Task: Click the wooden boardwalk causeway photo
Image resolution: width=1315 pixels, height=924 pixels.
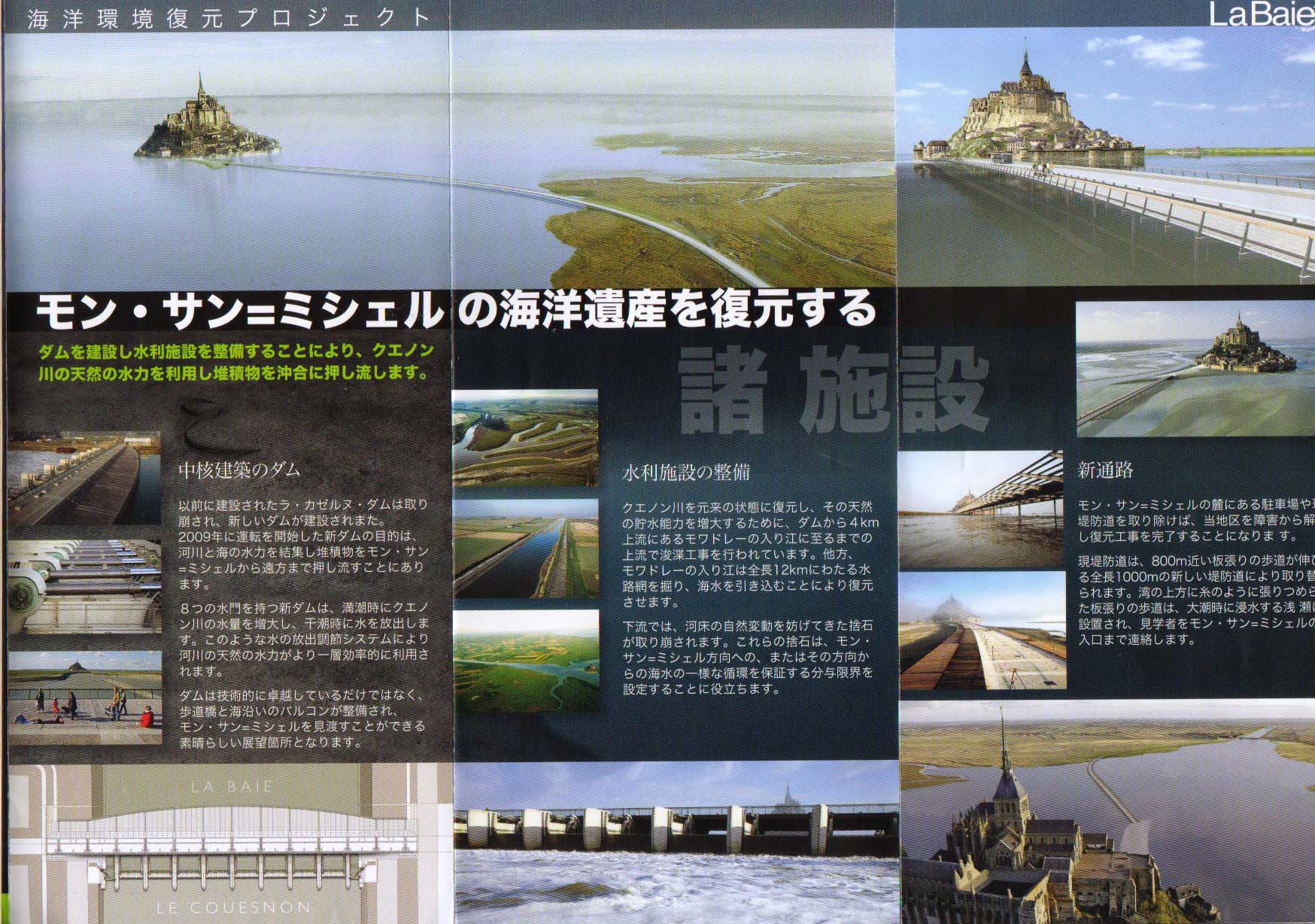Action: (981, 631)
